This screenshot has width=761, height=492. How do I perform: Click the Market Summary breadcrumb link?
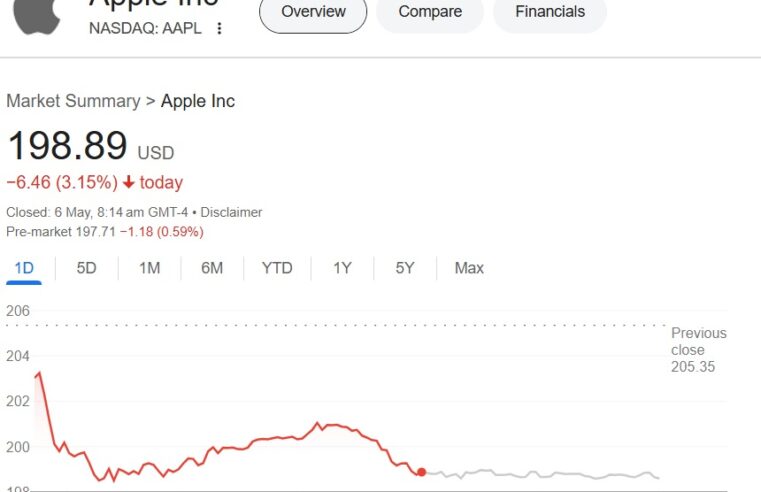pos(73,101)
